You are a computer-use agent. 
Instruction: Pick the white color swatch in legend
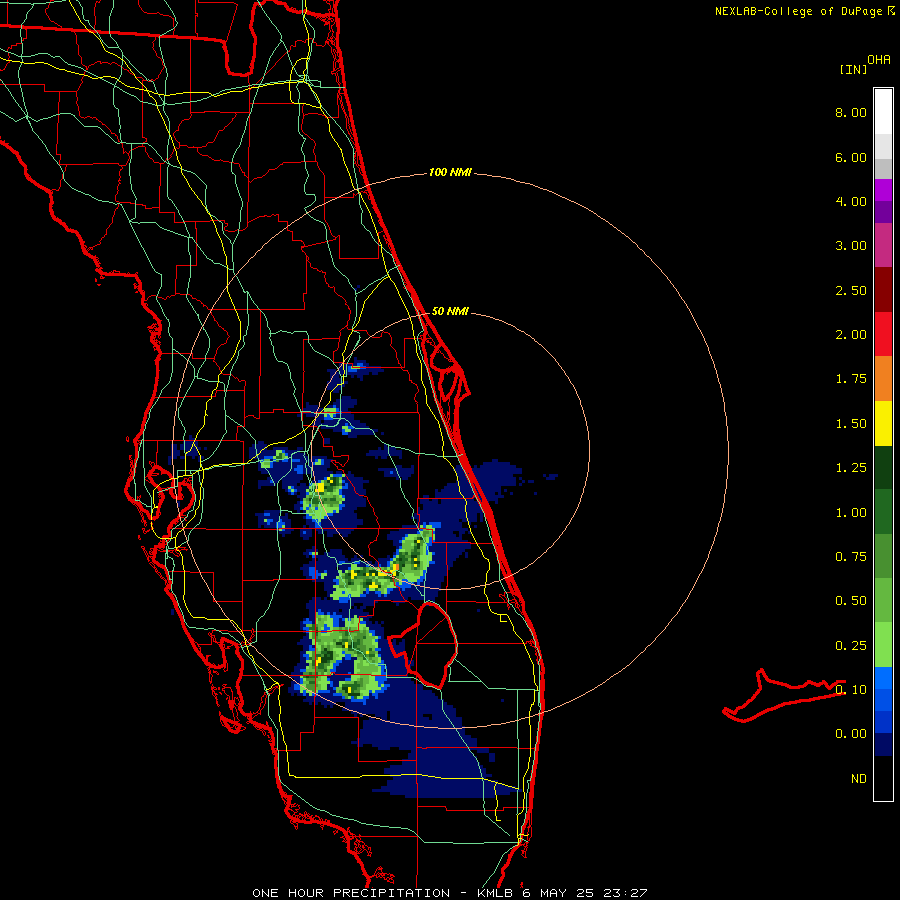coord(883,112)
